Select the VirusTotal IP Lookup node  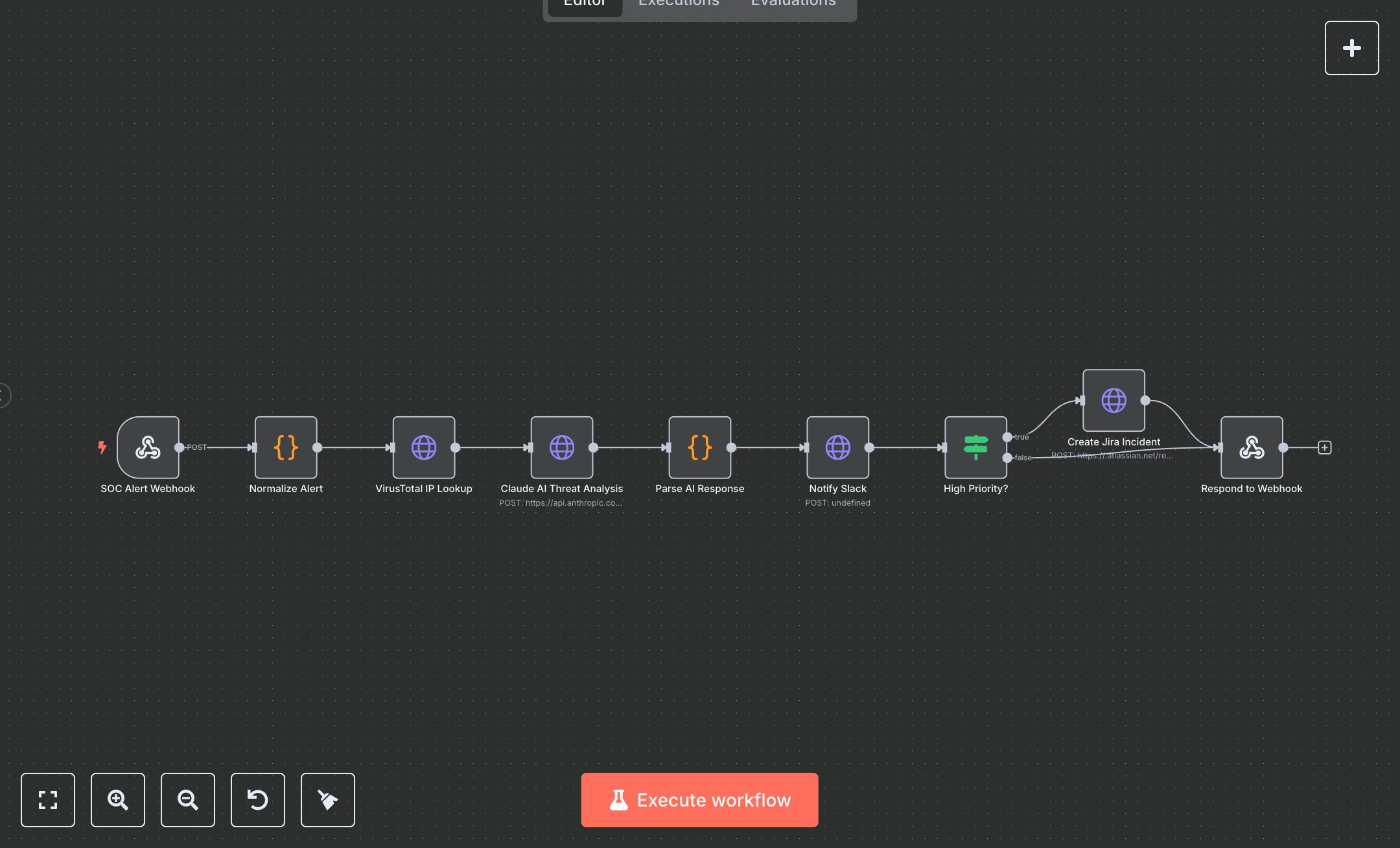tap(424, 447)
